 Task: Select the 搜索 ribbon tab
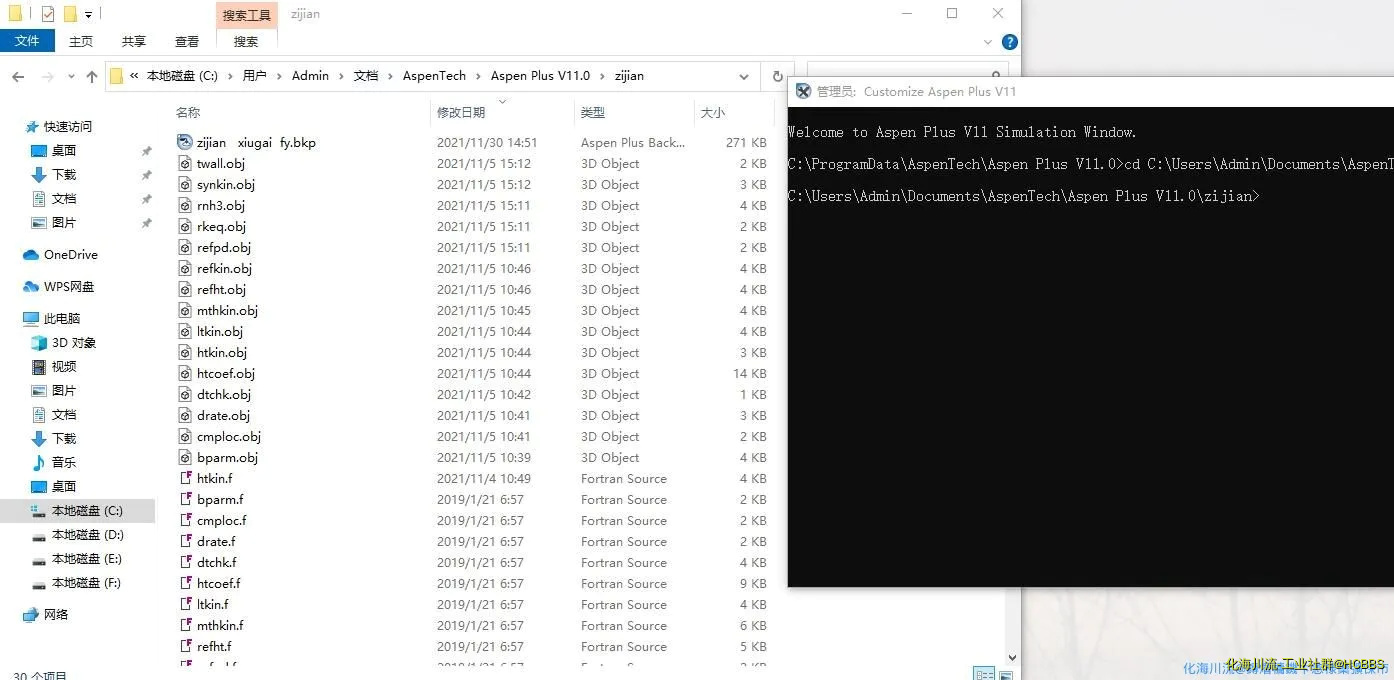246,41
